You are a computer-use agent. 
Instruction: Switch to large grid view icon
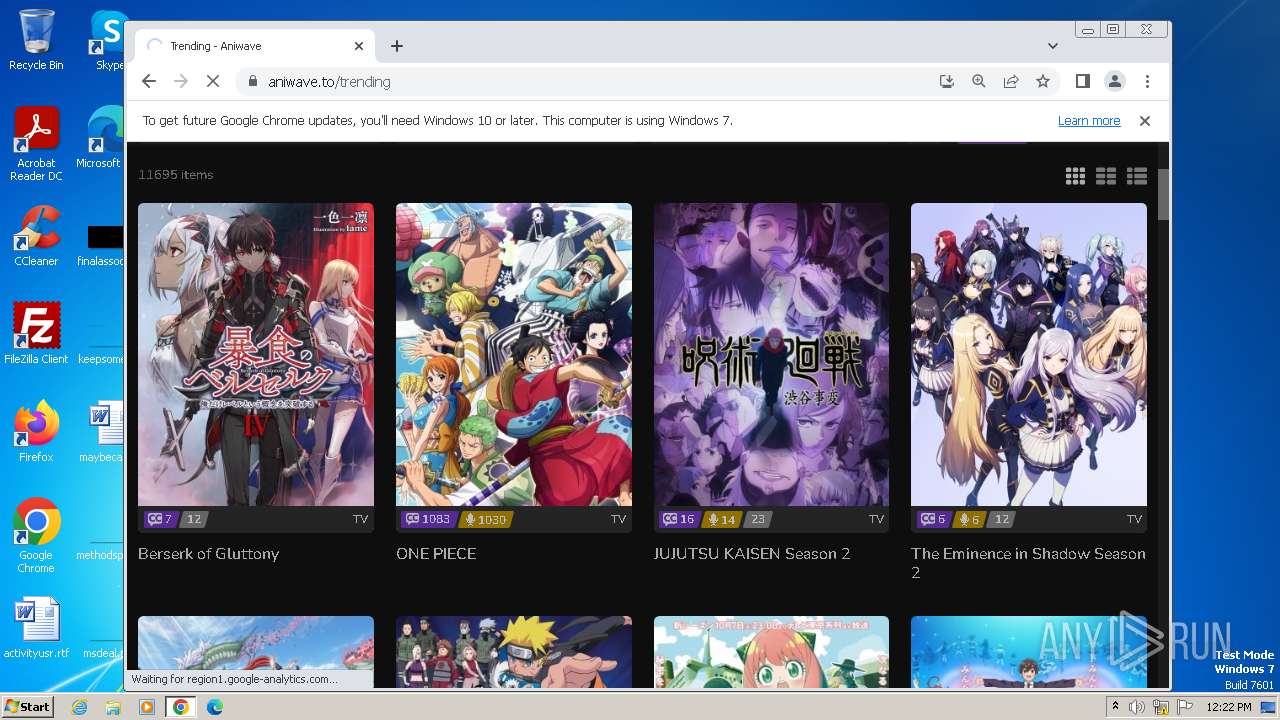1075,176
